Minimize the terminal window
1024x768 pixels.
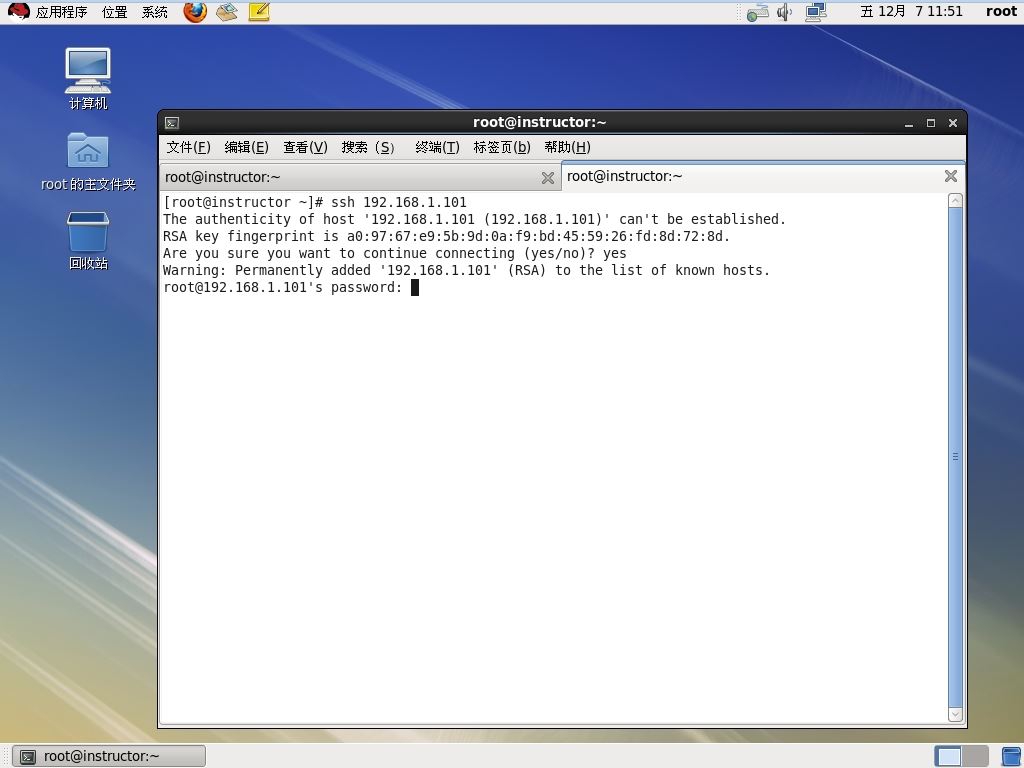pyautogui.click(x=908, y=123)
